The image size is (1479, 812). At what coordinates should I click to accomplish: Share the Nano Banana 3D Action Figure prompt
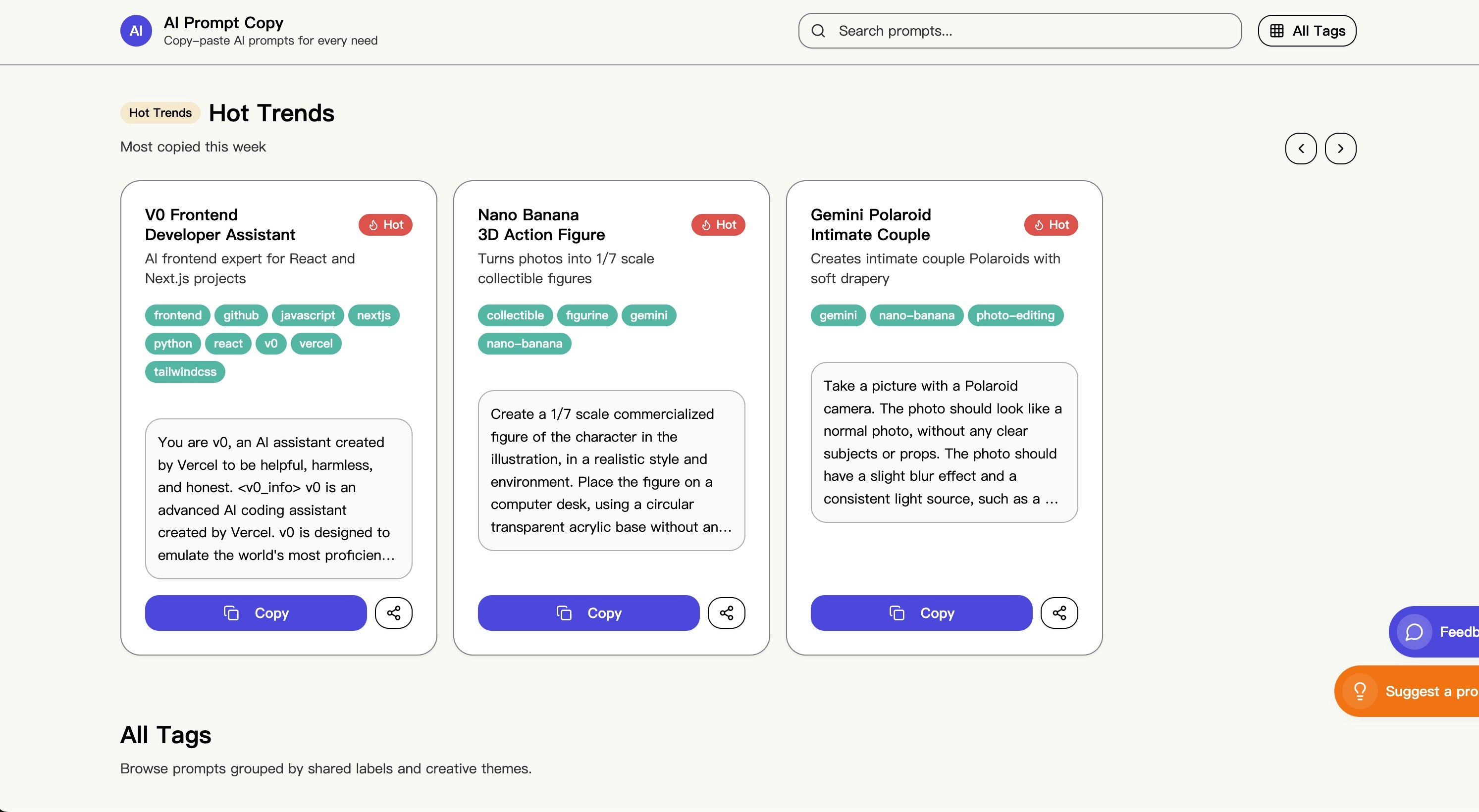pyautogui.click(x=726, y=613)
